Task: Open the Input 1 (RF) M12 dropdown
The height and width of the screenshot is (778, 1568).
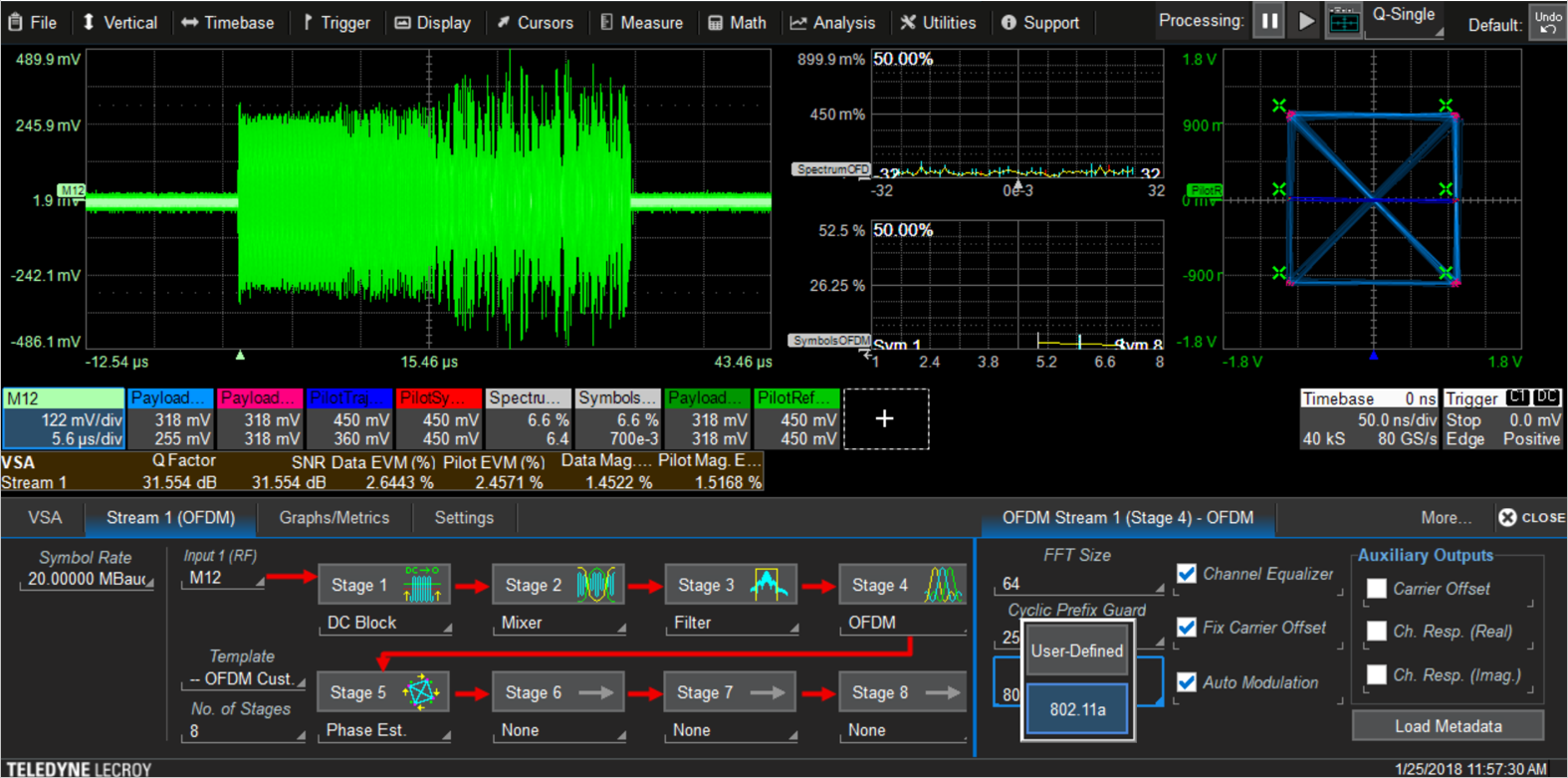Action: click(x=223, y=578)
